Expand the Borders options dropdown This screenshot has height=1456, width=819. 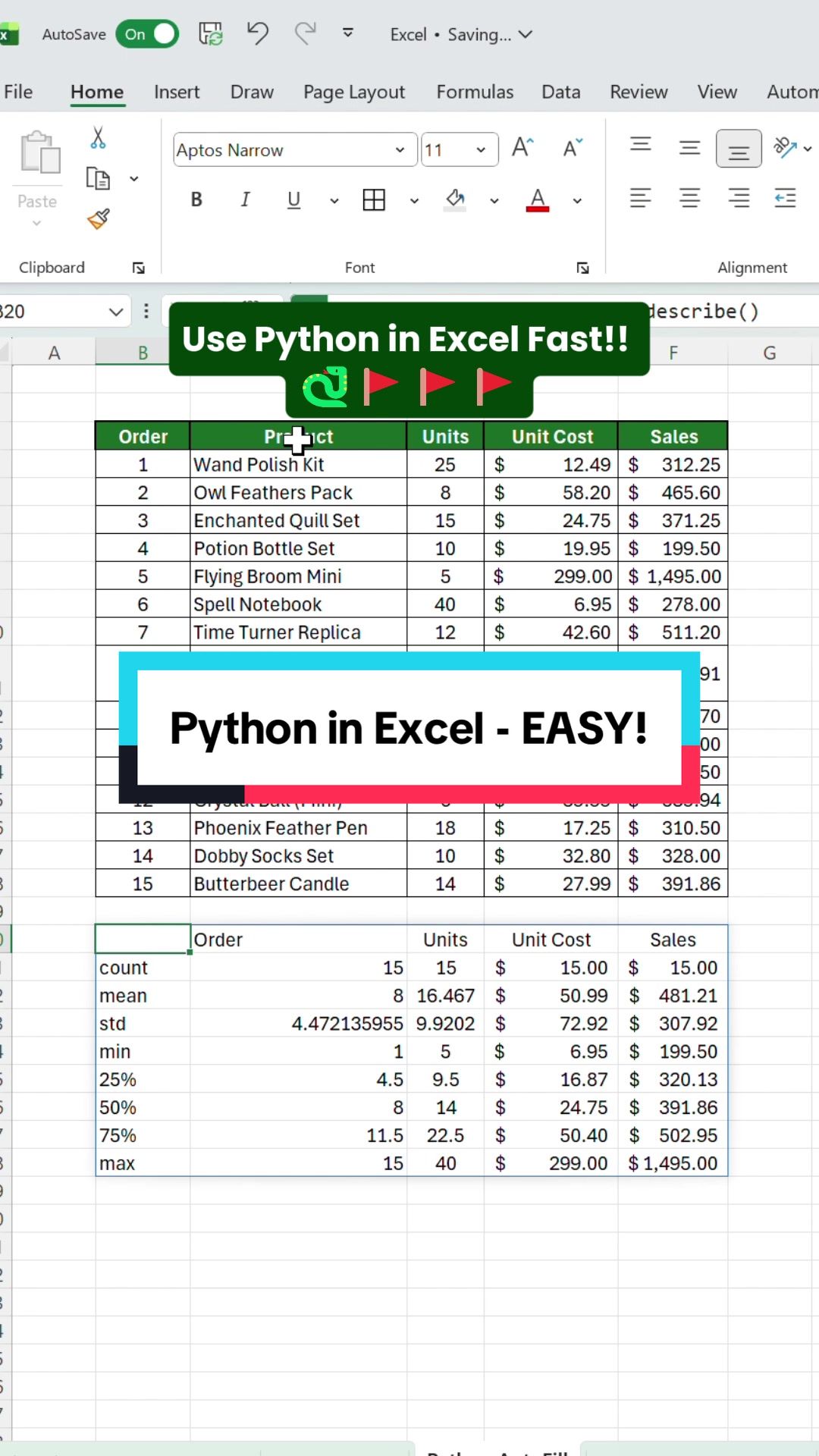414,201
